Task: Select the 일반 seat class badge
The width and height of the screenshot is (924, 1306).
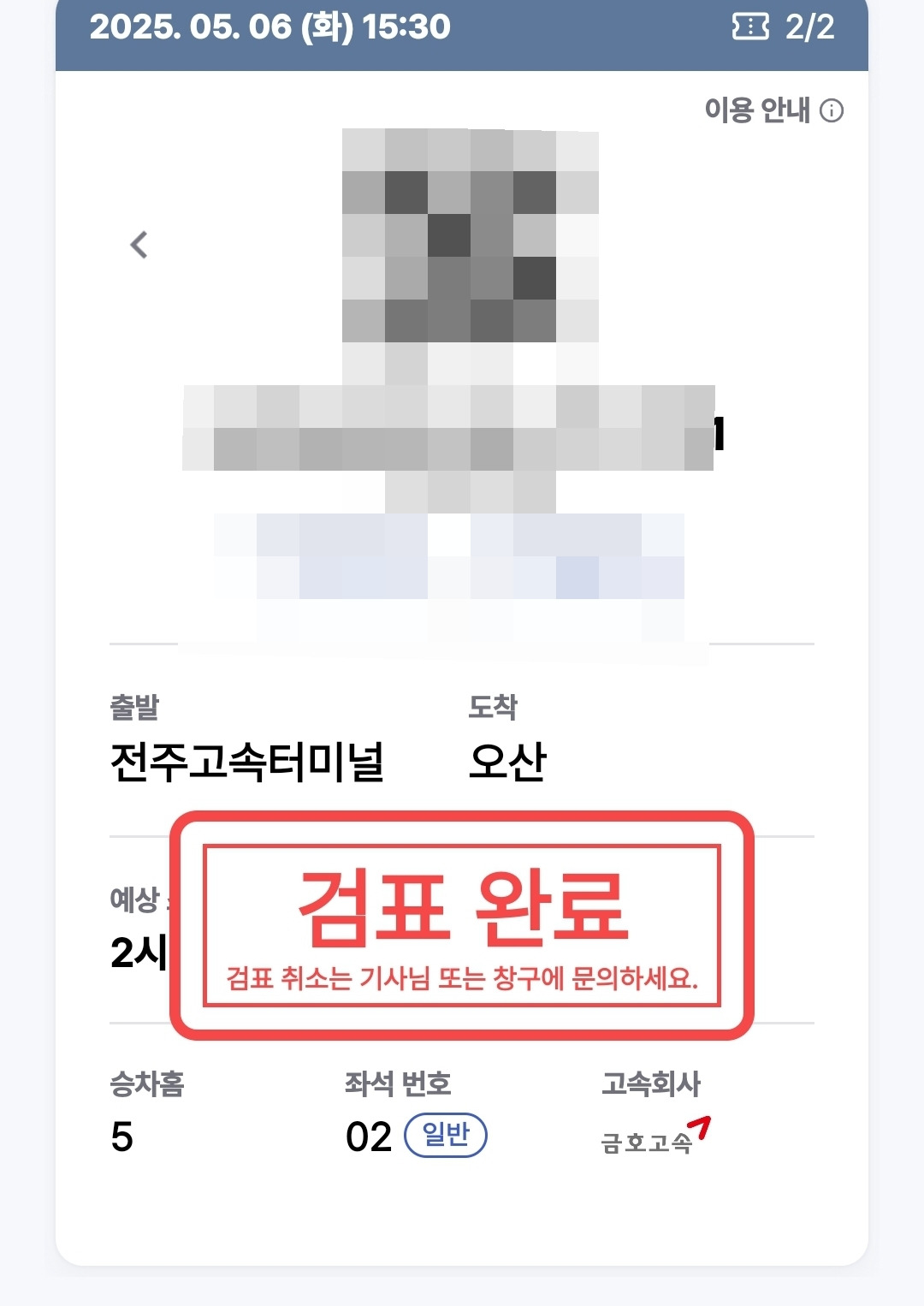Action: (445, 1135)
